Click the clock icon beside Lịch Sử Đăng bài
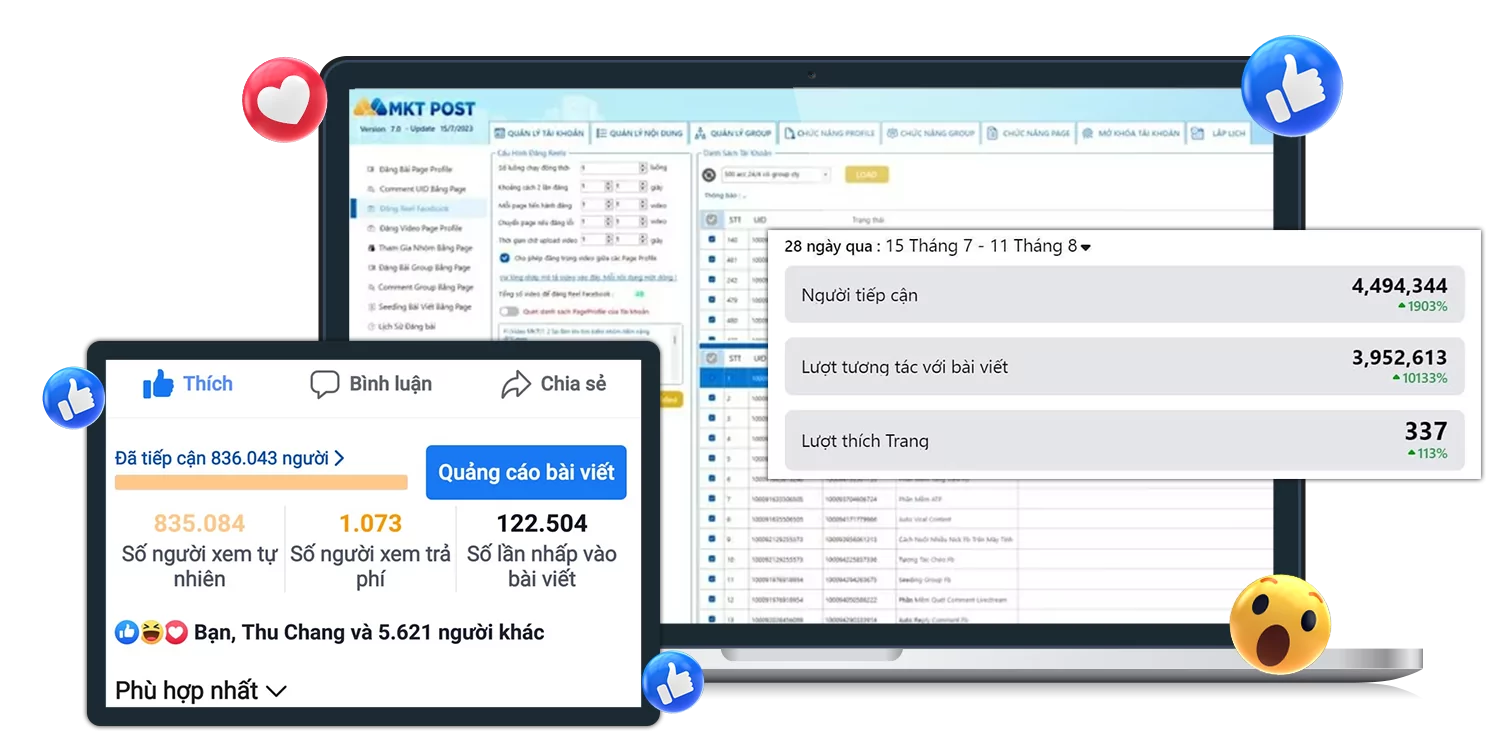Screen dimensions: 1500x731 pyautogui.click(x=371, y=327)
